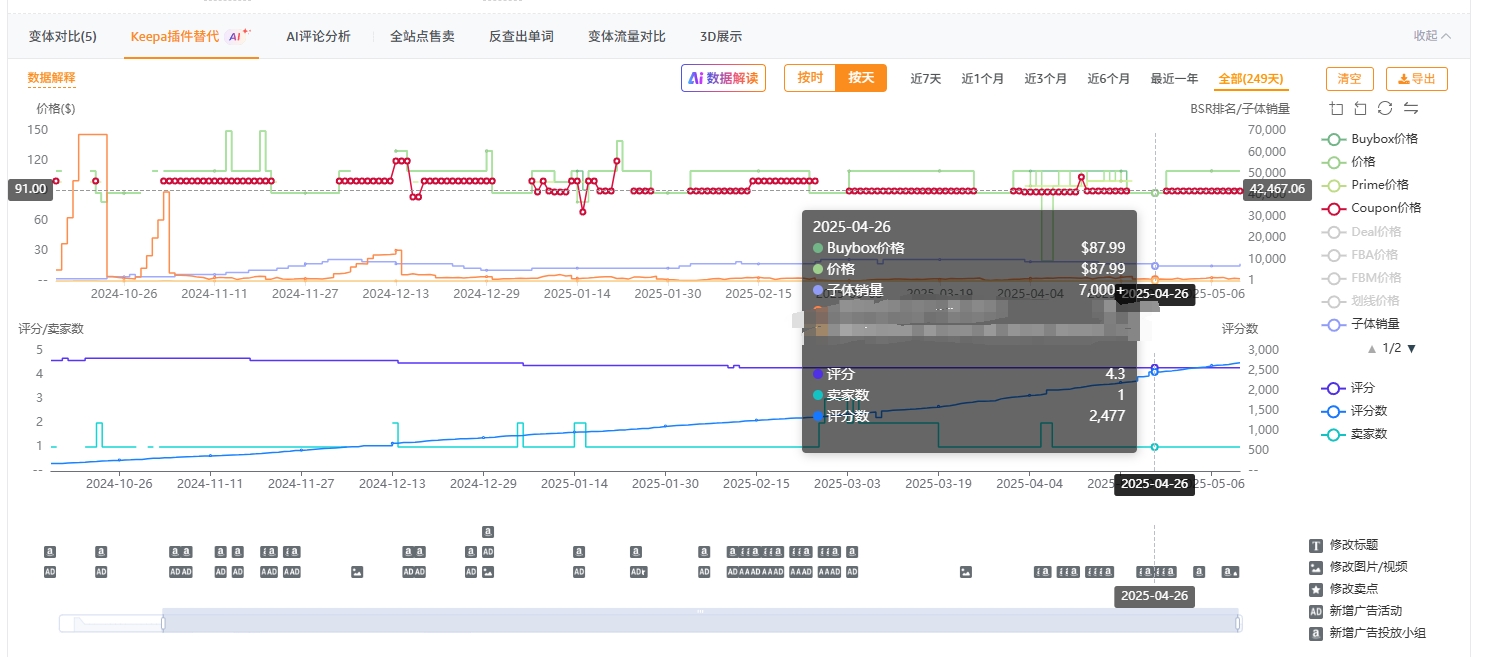This screenshot has height=657, width=1507.
Task: Click the sparkle AI badge on Keepa插件替代 tab
Action: pos(239,35)
